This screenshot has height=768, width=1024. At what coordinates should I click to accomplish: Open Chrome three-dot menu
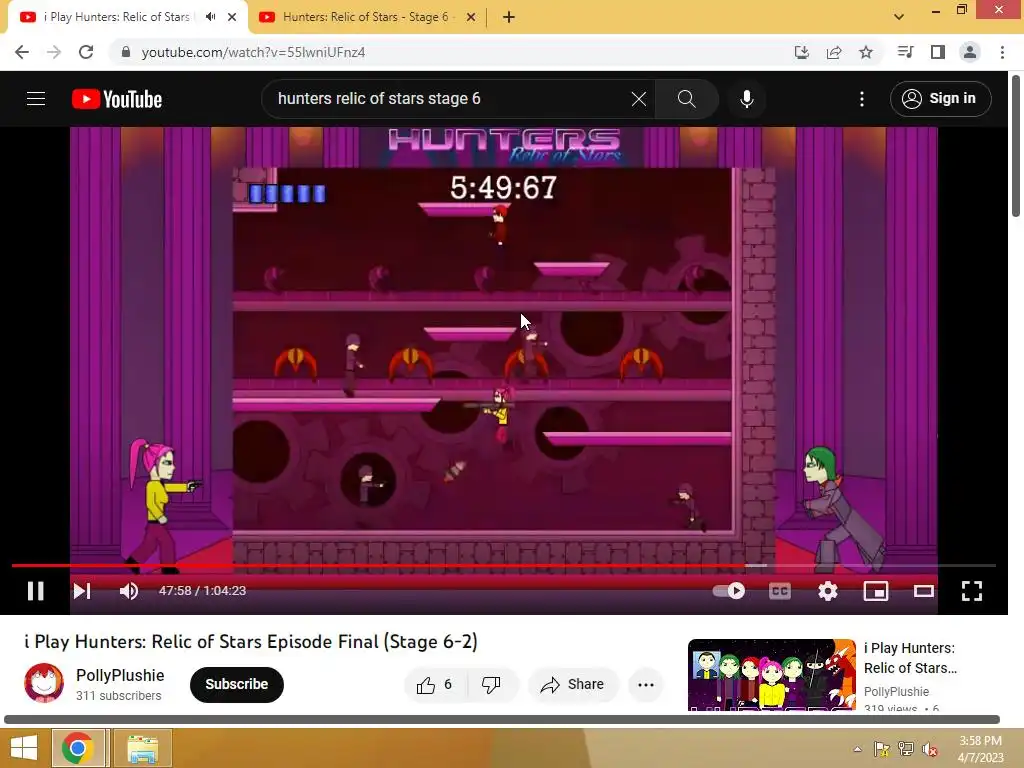click(1002, 52)
